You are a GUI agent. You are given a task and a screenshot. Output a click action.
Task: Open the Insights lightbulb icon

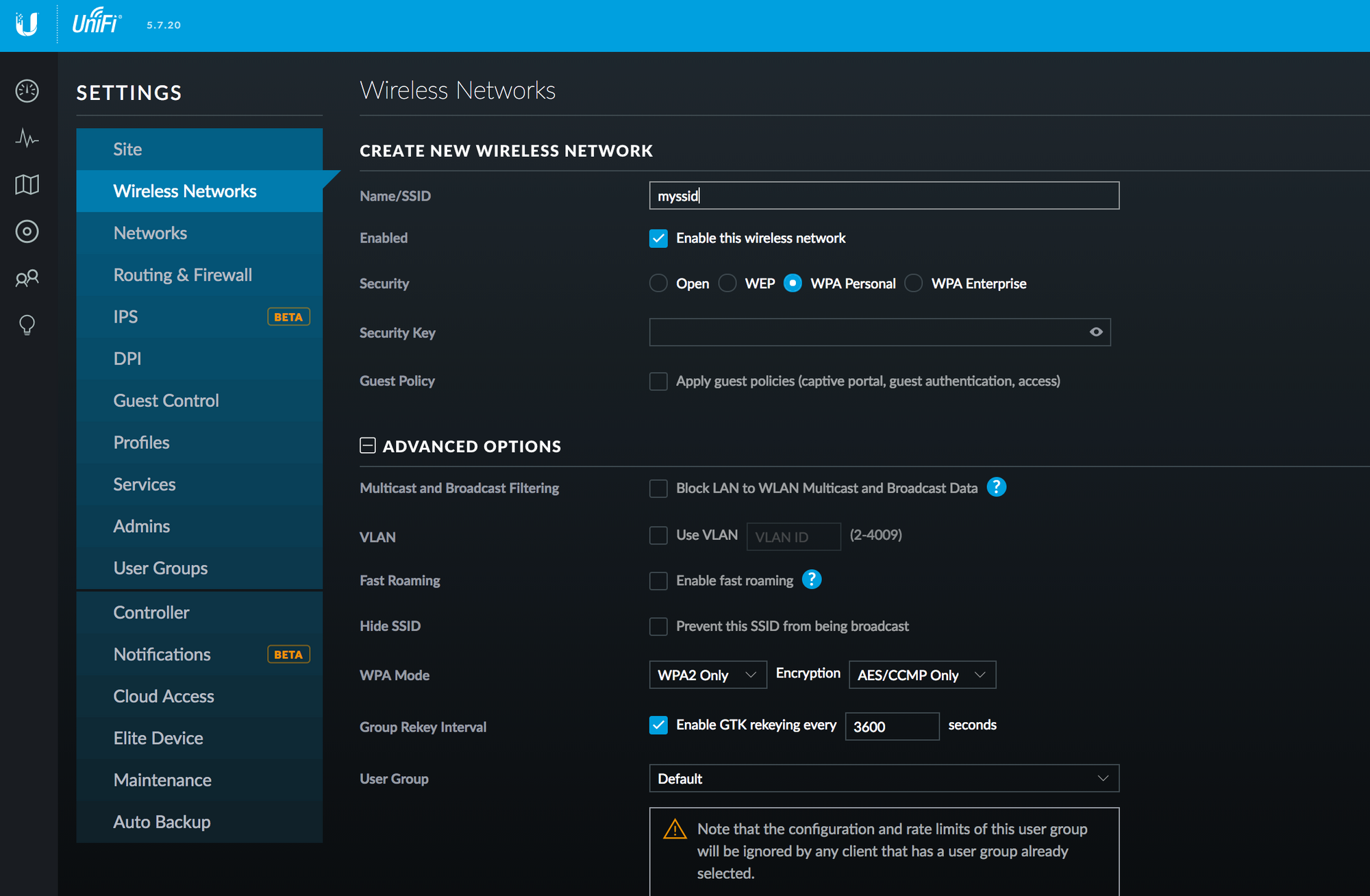pyautogui.click(x=27, y=325)
